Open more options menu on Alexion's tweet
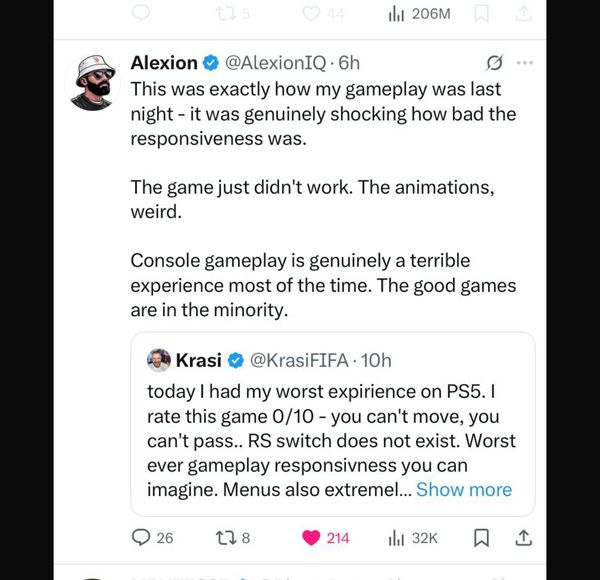The image size is (600, 580). (524, 62)
